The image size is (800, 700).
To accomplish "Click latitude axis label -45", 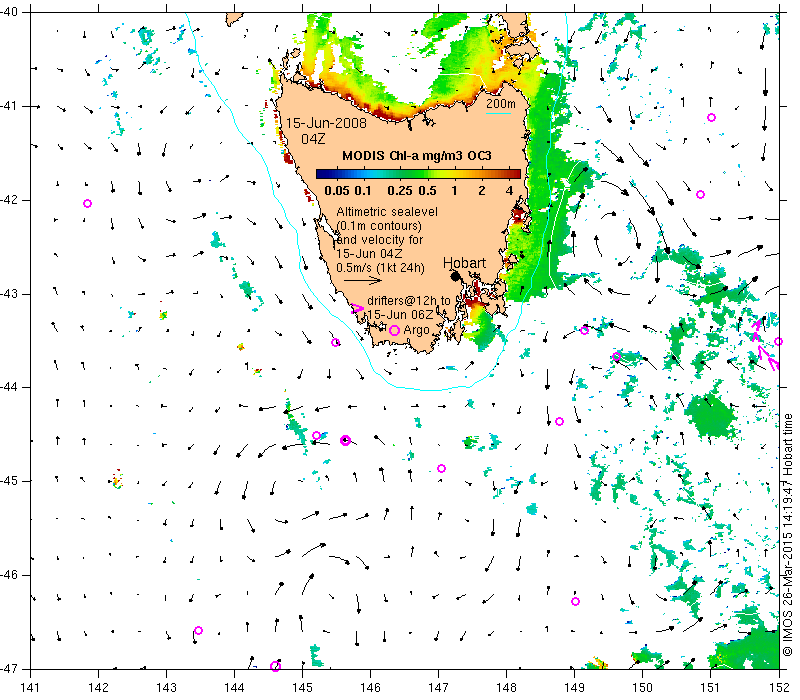I will [8, 481].
